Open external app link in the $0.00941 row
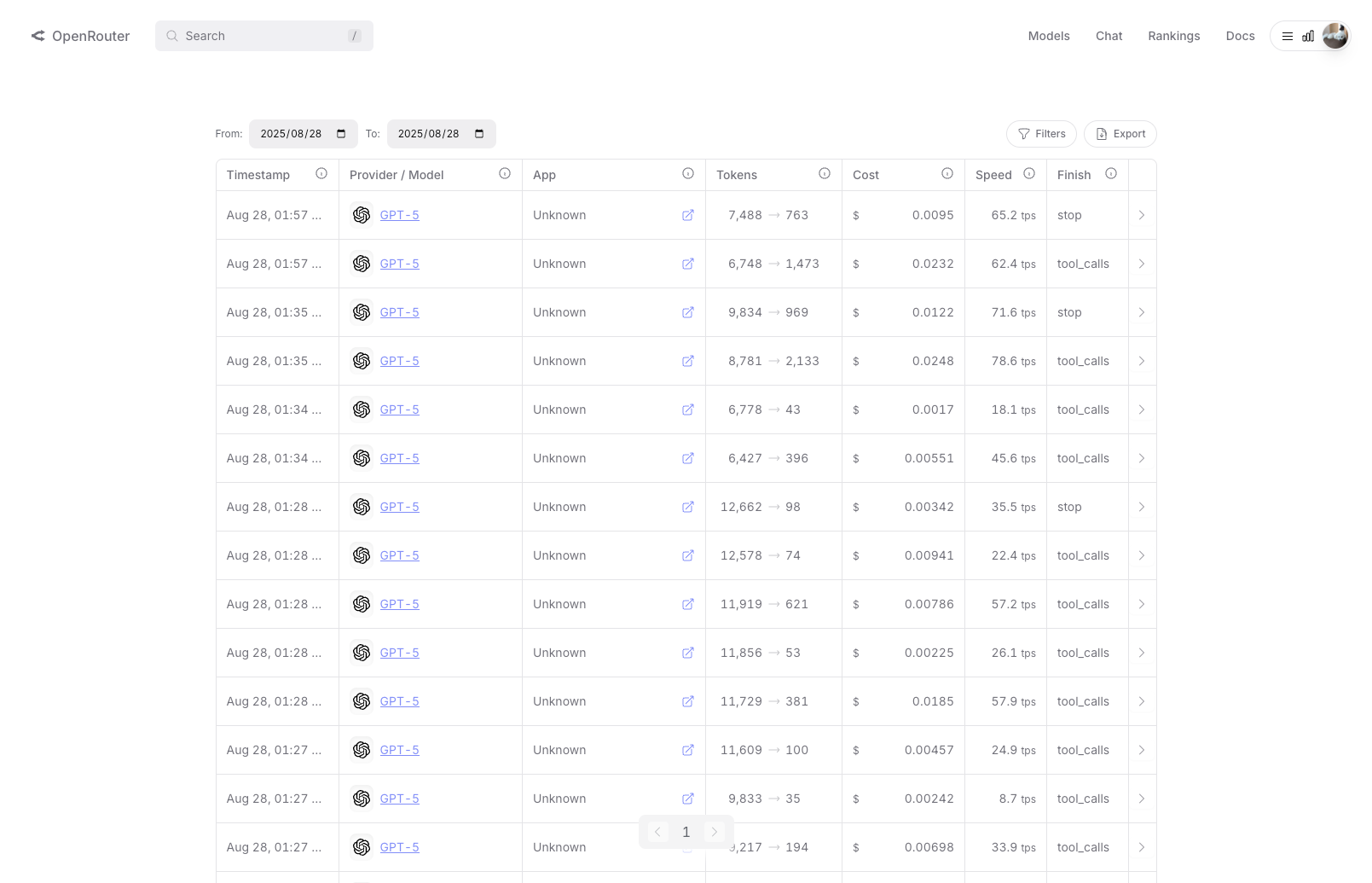The image size is (1372, 883). (x=688, y=555)
